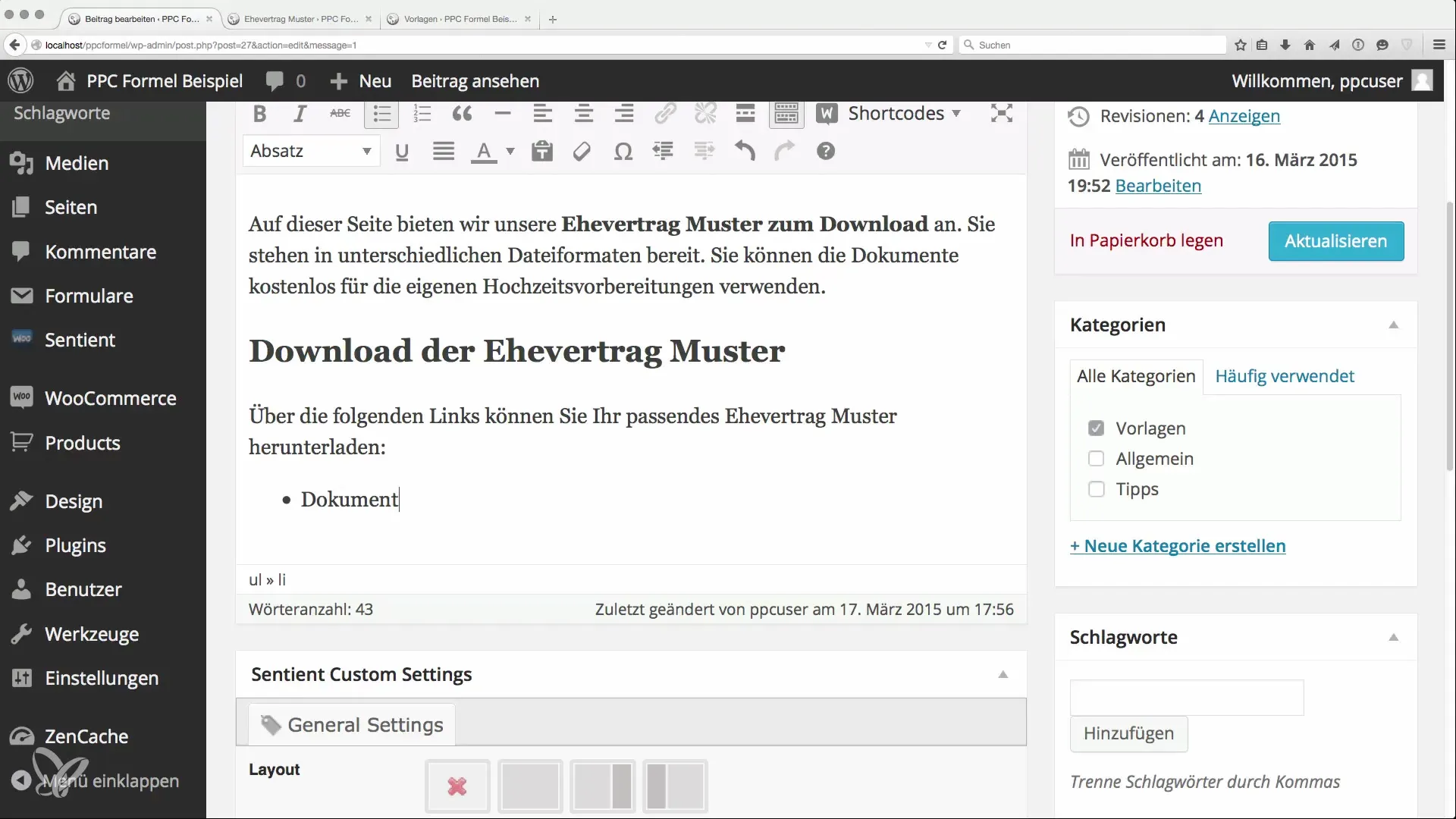Click the browser Suchen search field
This screenshot has height=819, width=1456.
(x=1092, y=45)
